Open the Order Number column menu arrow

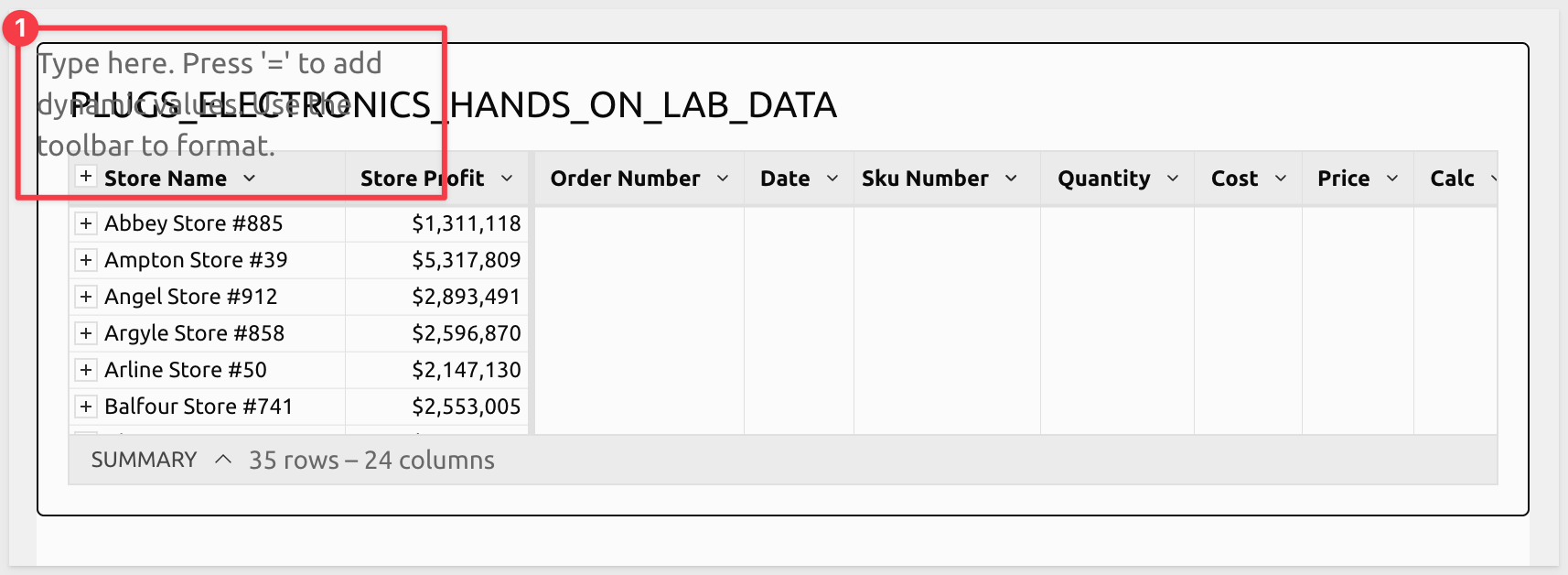click(x=723, y=179)
